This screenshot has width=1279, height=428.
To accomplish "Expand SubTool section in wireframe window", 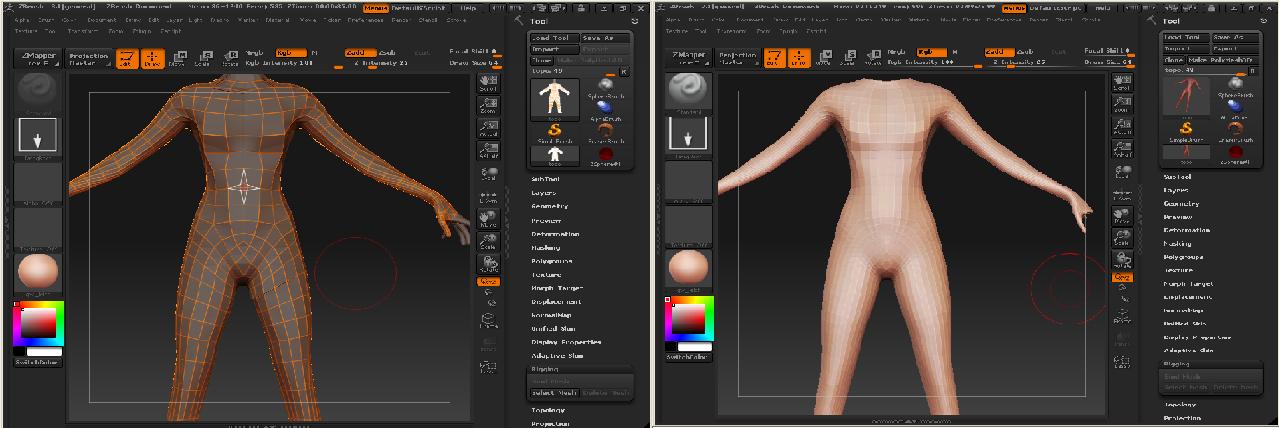I will pyautogui.click(x=546, y=179).
